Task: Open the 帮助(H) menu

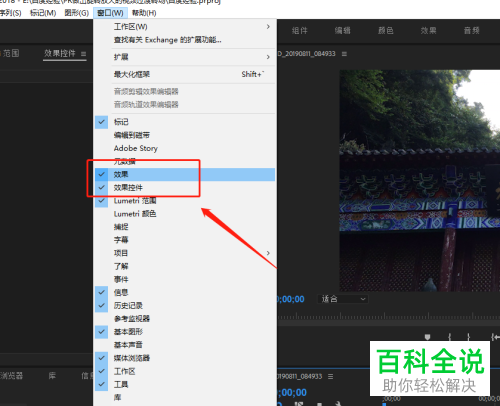Action: 144,13
